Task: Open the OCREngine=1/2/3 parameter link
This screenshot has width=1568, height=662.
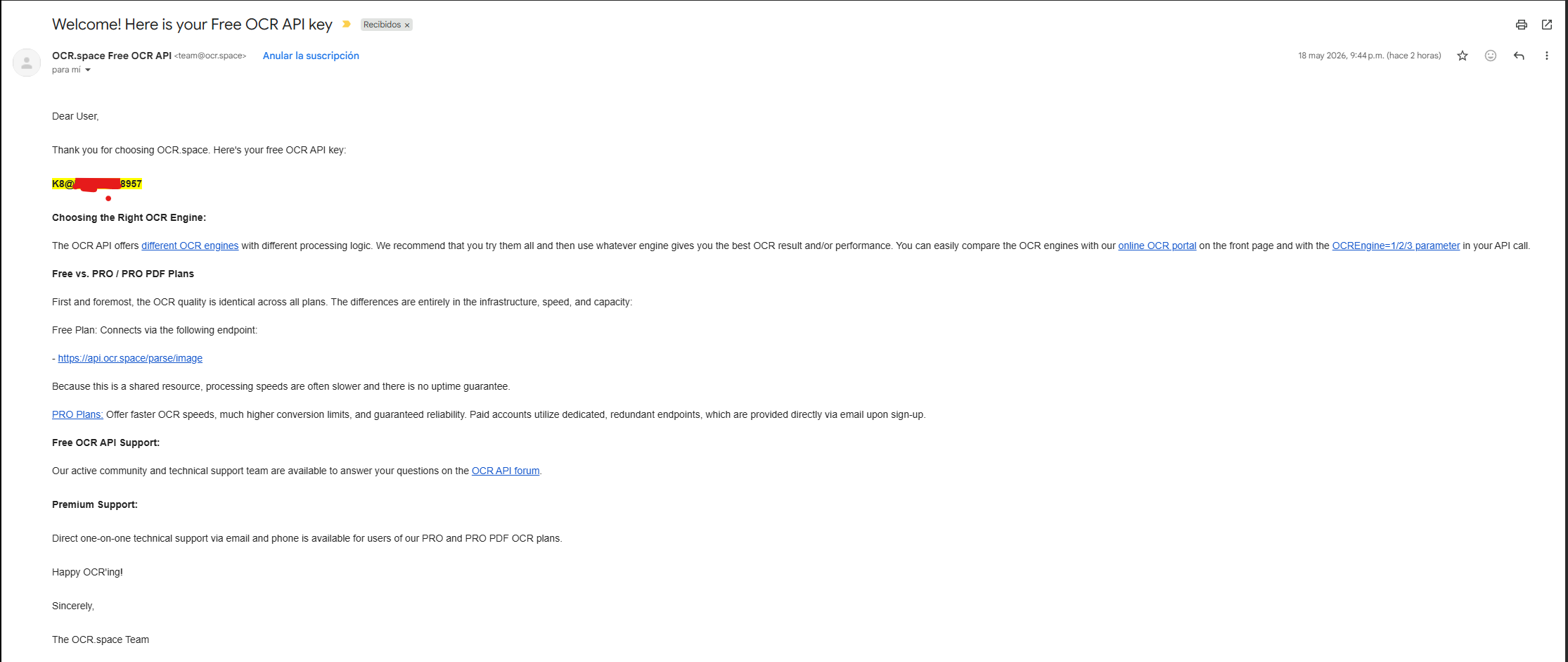Action: coord(1396,246)
